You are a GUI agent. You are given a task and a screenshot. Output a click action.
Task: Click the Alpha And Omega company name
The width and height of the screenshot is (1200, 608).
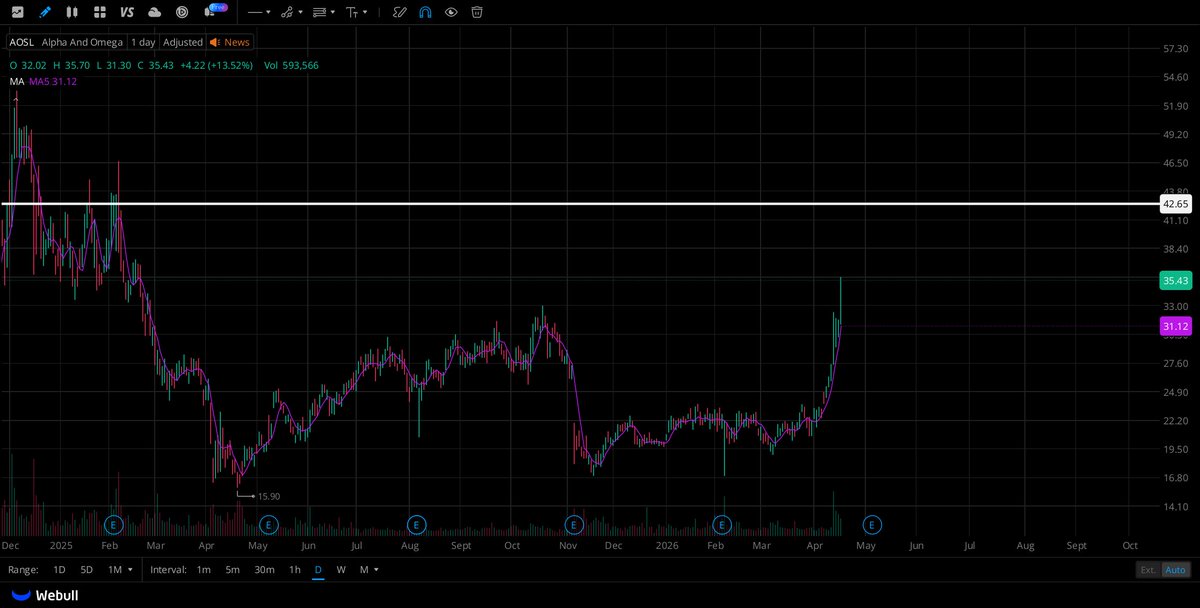[82, 42]
